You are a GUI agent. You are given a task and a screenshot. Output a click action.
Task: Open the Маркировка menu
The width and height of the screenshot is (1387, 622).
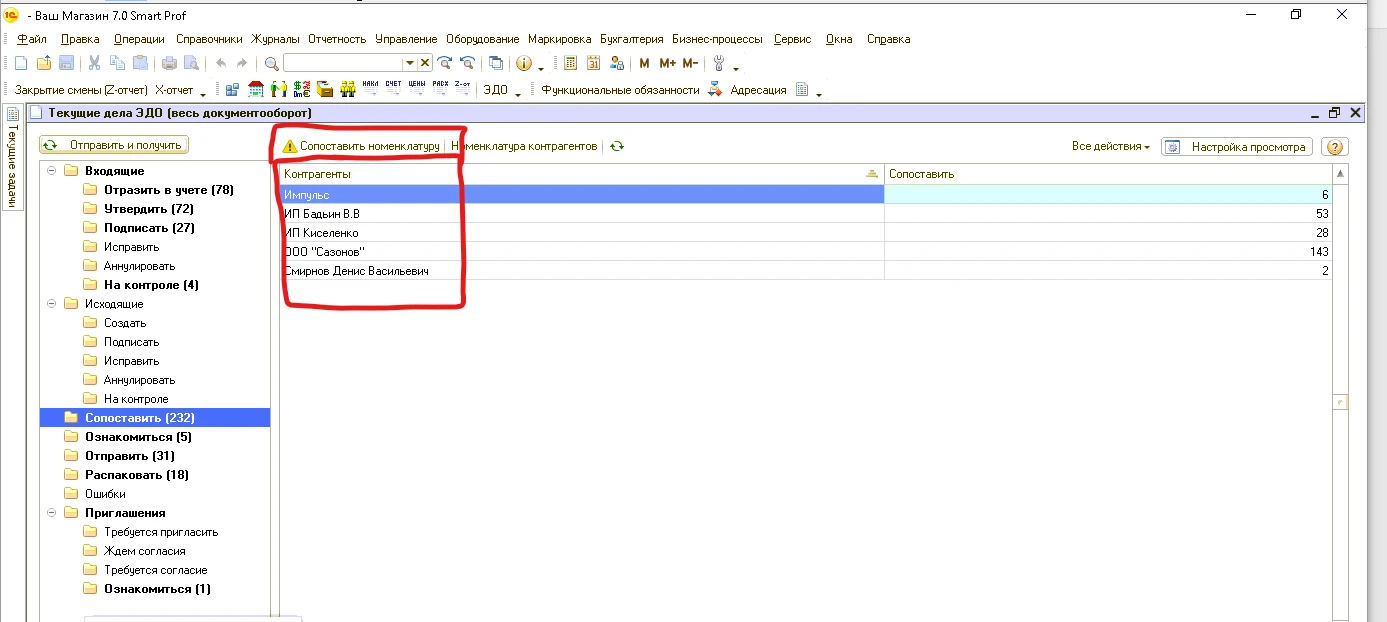559,39
